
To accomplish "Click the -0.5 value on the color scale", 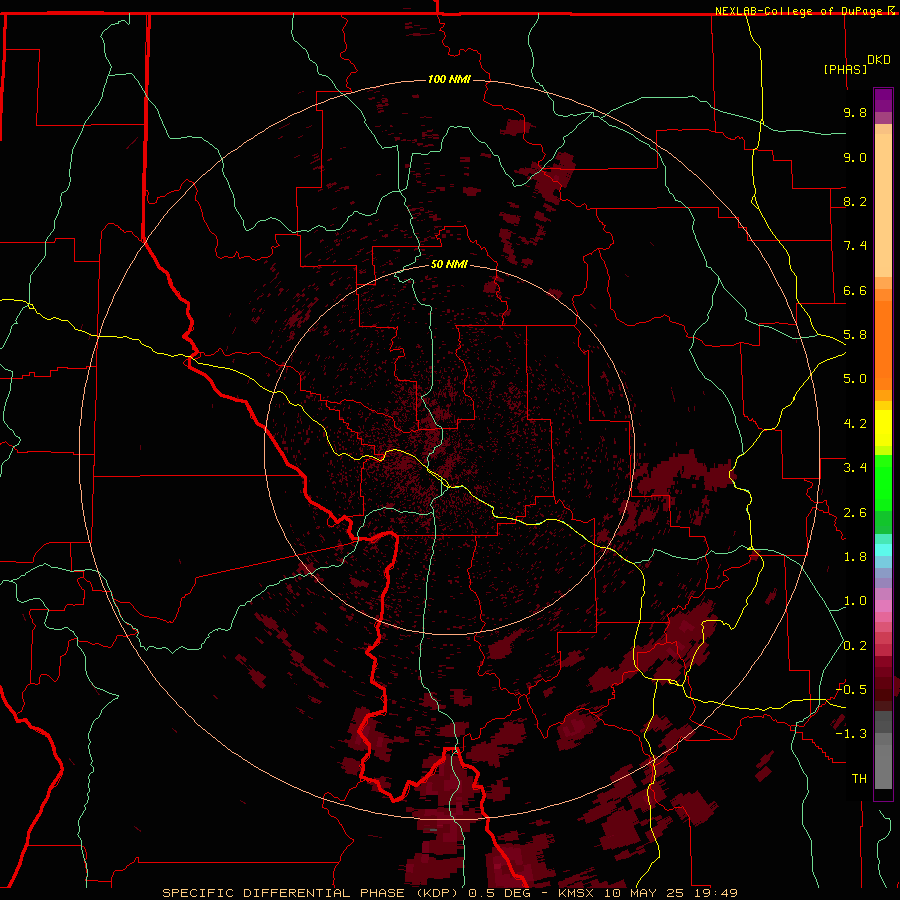I will (851, 690).
